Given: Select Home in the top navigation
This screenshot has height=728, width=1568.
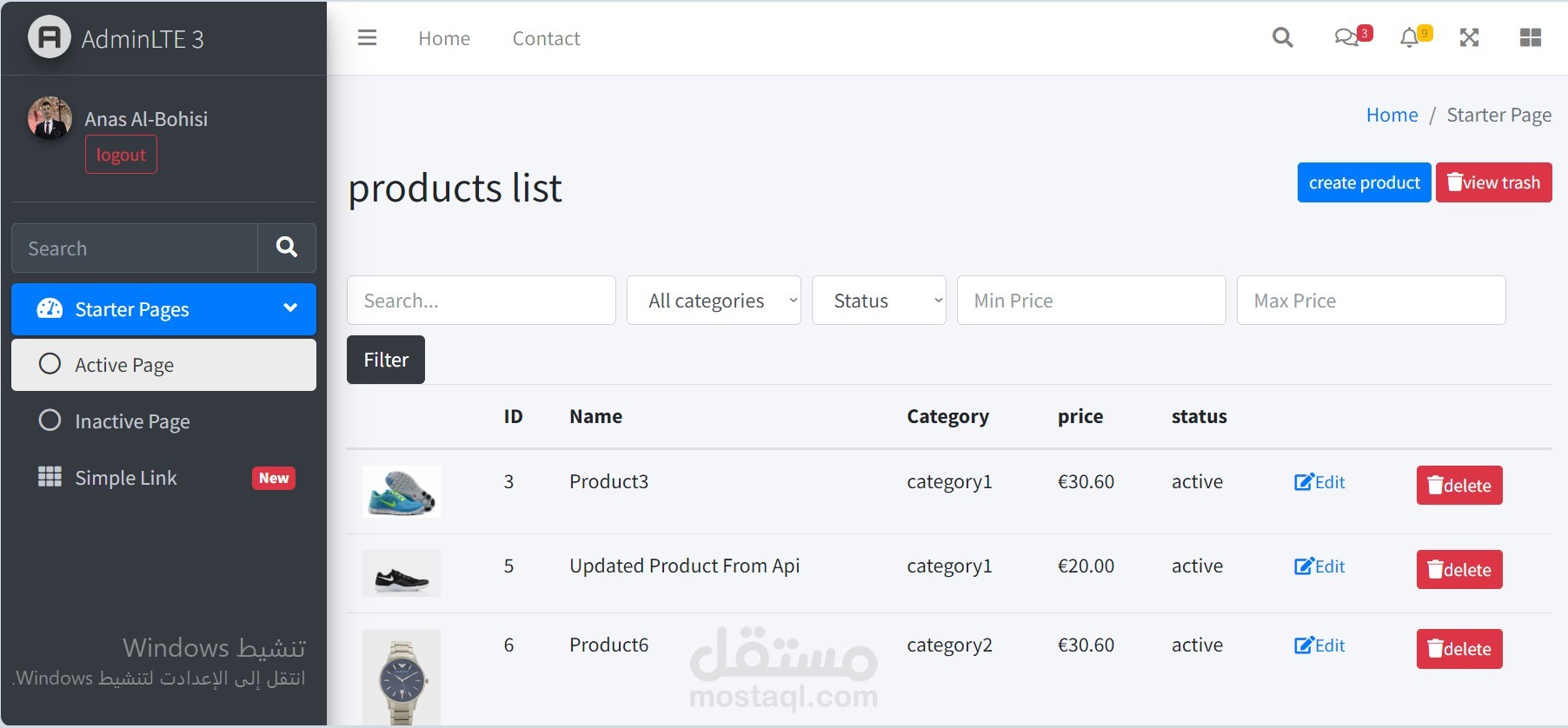Looking at the screenshot, I should (444, 37).
